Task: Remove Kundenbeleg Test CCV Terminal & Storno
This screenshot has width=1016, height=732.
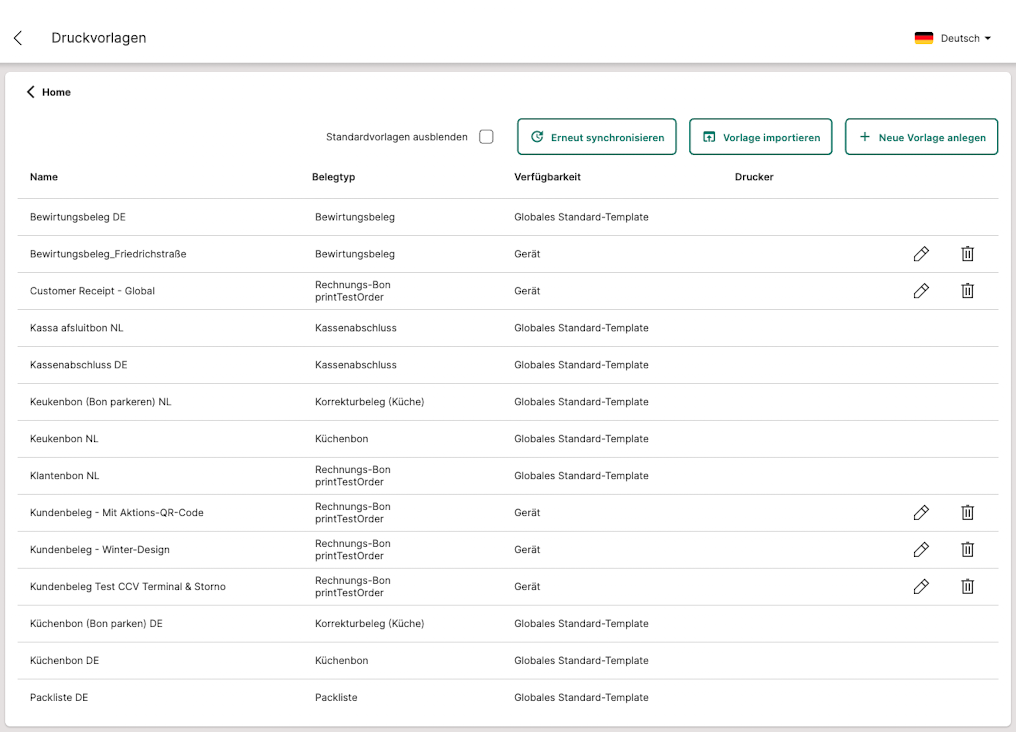Action: tap(967, 587)
